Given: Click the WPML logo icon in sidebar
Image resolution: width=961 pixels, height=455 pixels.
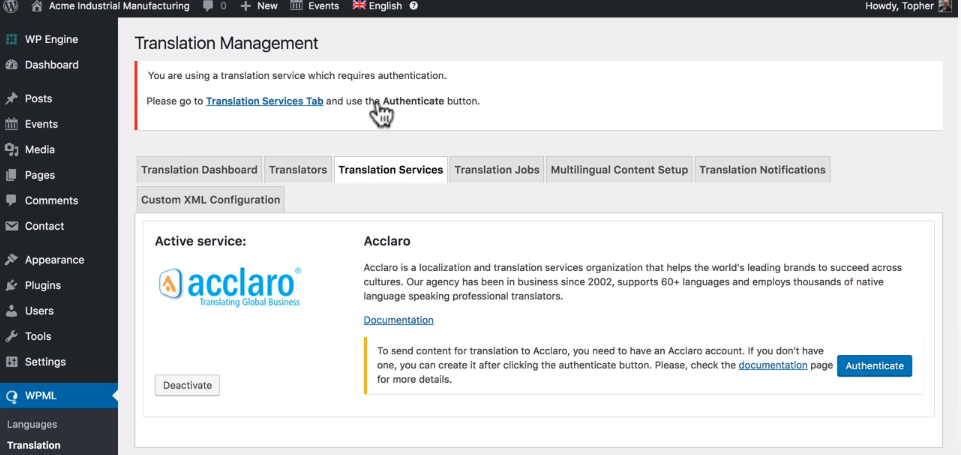Looking at the screenshot, I should tap(11, 396).
